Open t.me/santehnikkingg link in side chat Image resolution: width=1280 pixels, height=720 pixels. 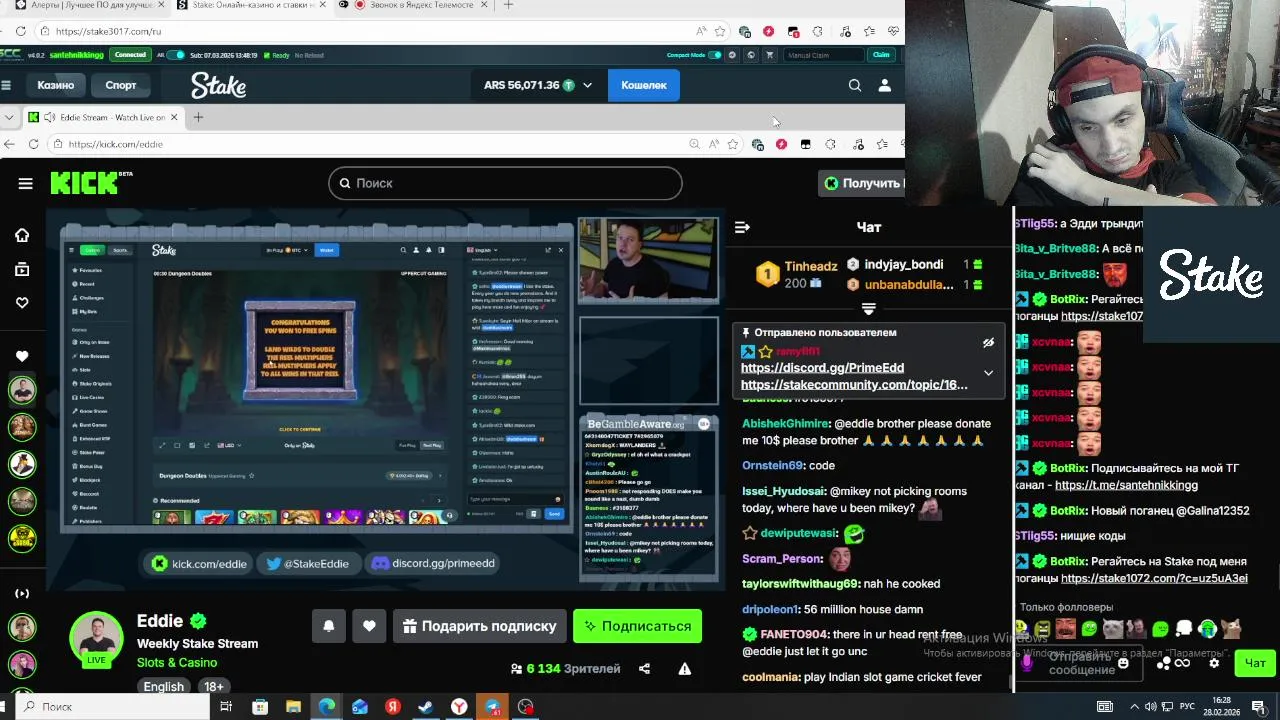(x=1126, y=485)
